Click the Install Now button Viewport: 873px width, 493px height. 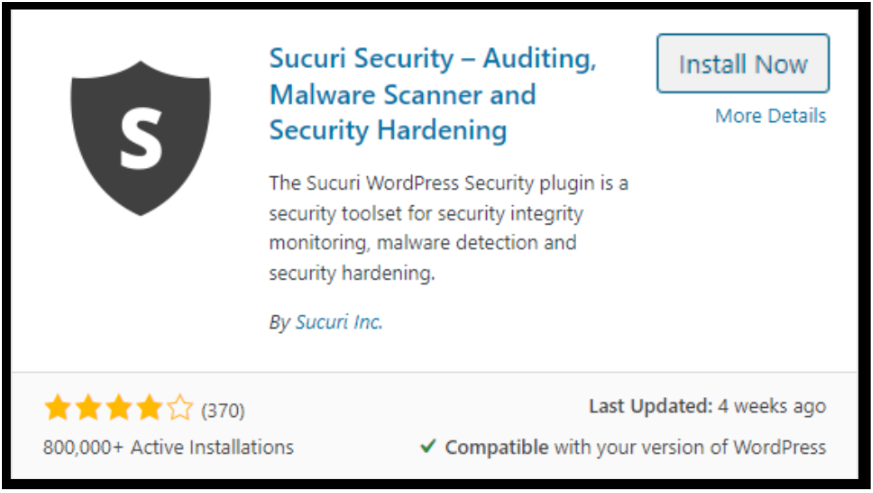pyautogui.click(x=743, y=64)
